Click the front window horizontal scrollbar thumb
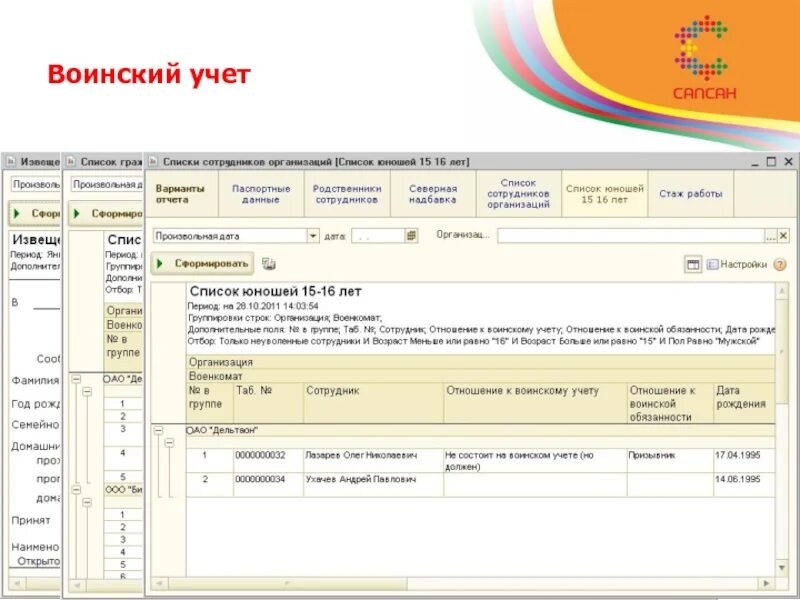The width and height of the screenshot is (800, 600). tap(287, 583)
